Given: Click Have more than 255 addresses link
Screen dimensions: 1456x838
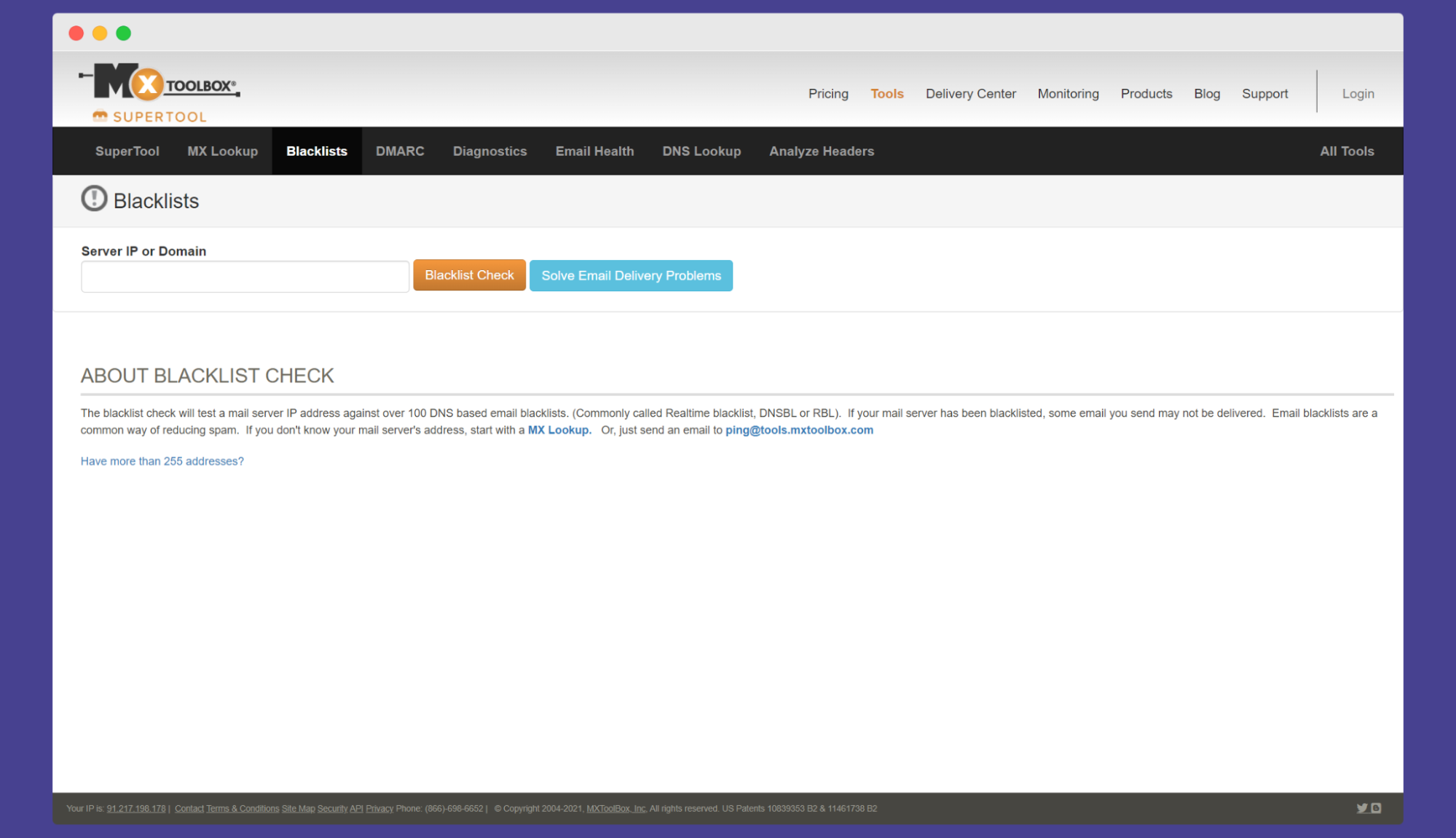Looking at the screenshot, I should tap(162, 461).
